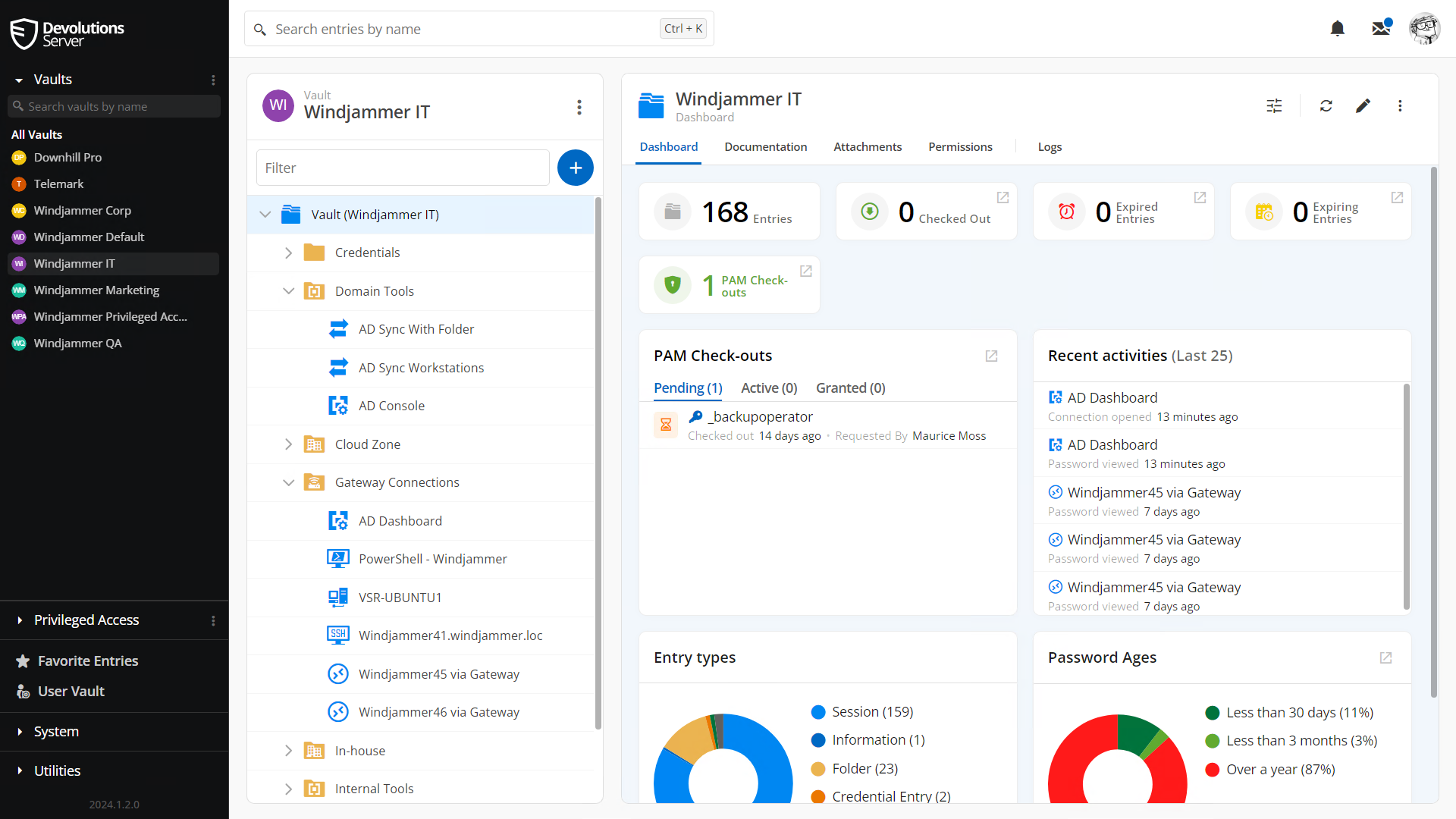Click SSH icon for Windjammer41.windjammer.loc
The image size is (1456, 819).
point(338,635)
